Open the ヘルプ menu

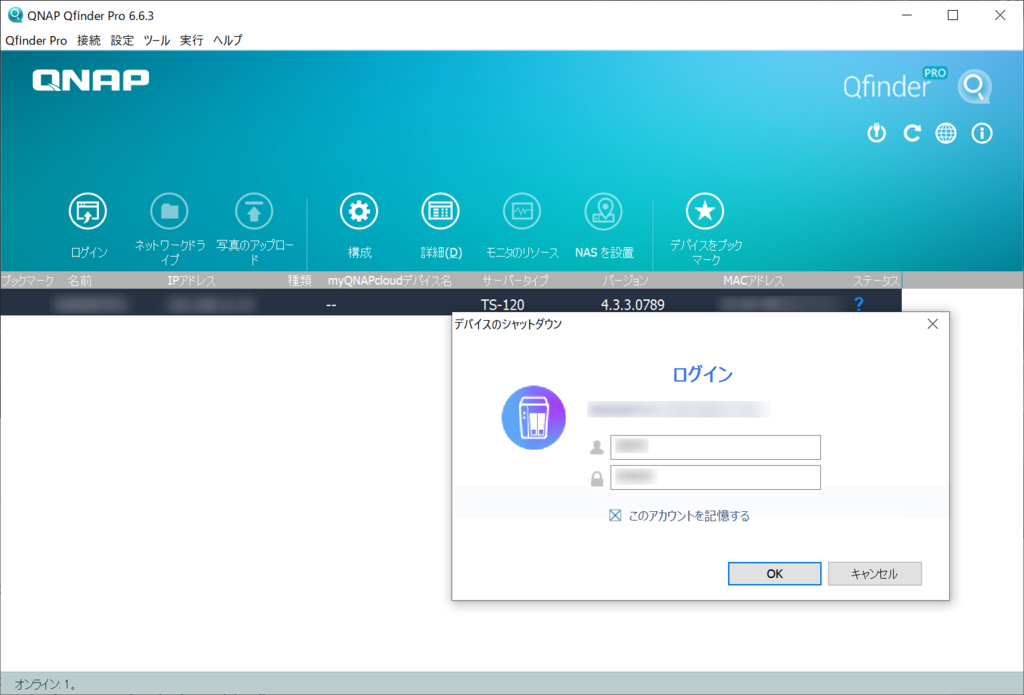point(227,40)
